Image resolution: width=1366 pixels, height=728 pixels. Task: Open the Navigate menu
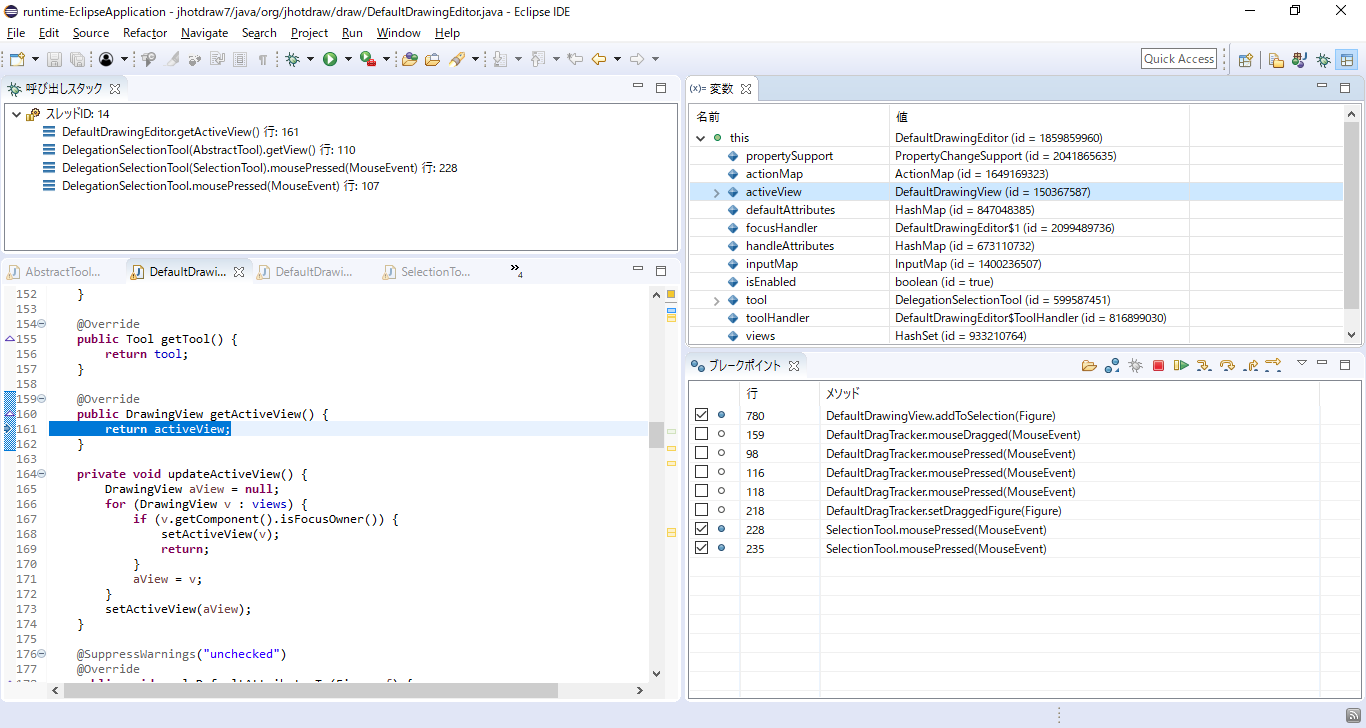(x=204, y=33)
